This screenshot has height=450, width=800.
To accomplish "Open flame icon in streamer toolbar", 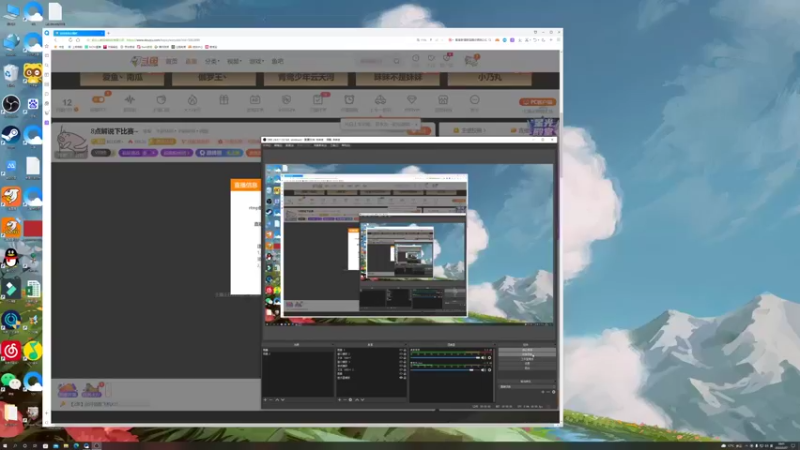I will [192, 100].
